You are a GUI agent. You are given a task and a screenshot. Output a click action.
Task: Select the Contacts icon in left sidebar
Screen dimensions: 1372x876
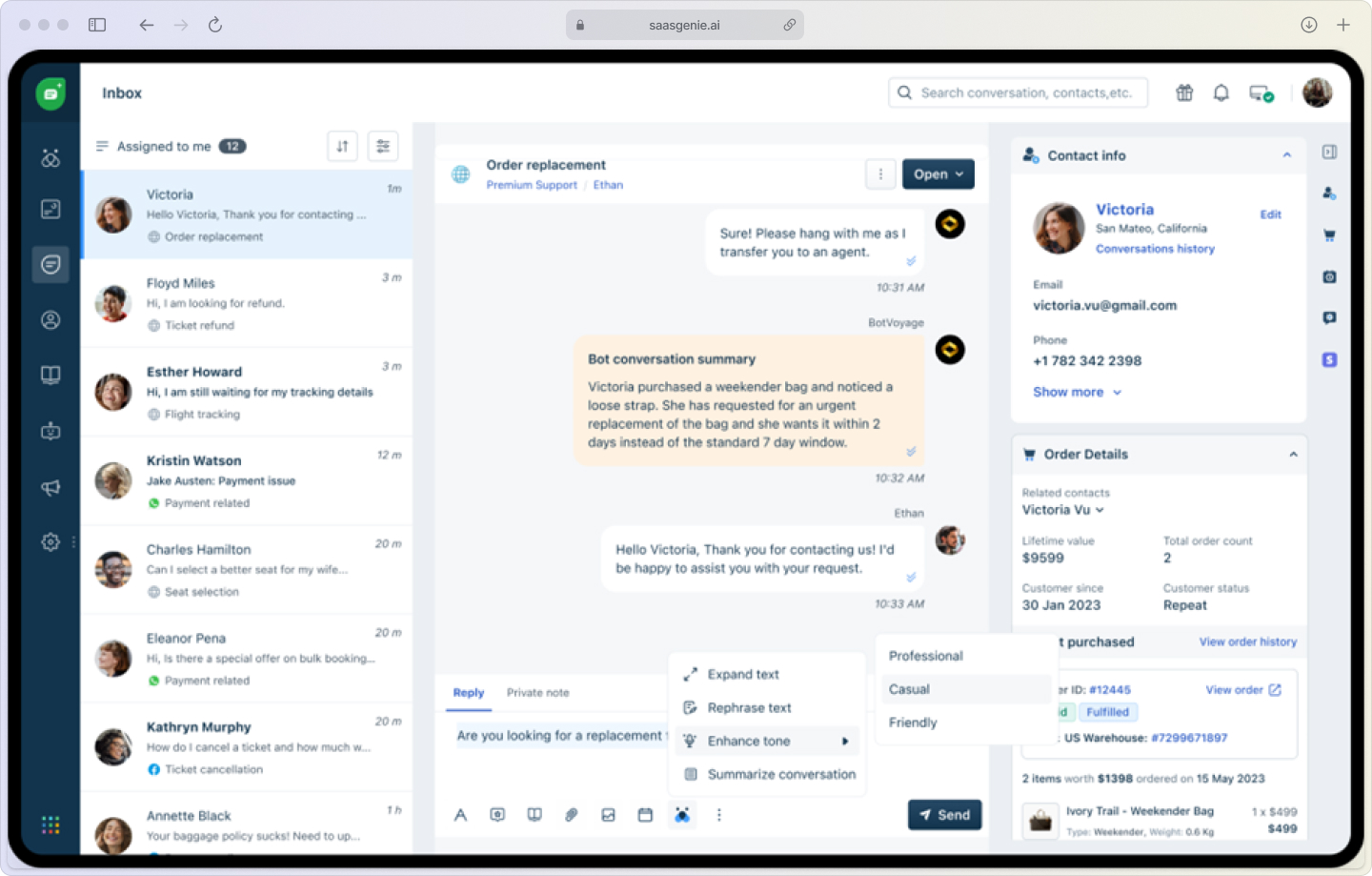click(50, 319)
